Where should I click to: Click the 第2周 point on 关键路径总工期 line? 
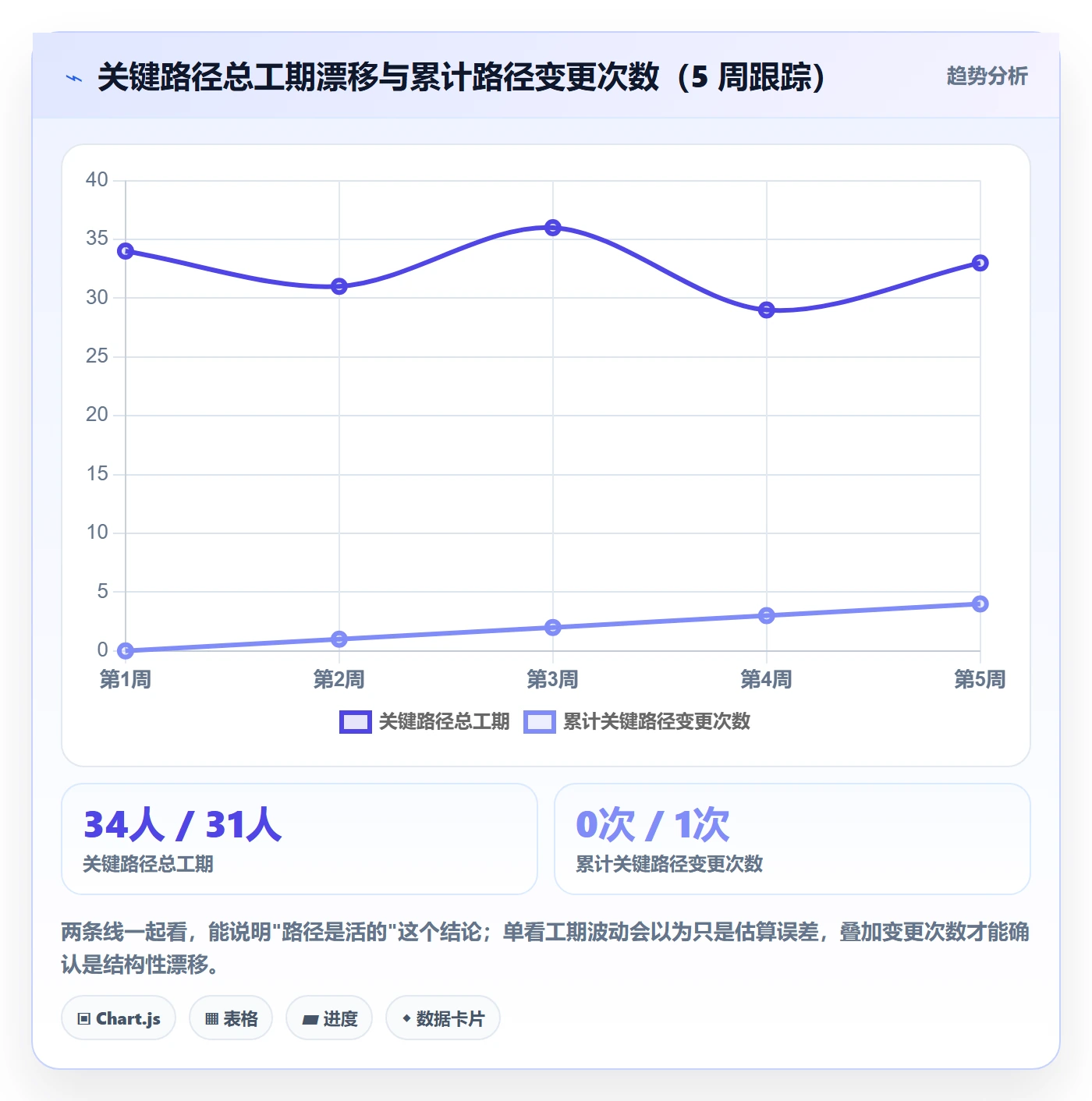(x=339, y=286)
